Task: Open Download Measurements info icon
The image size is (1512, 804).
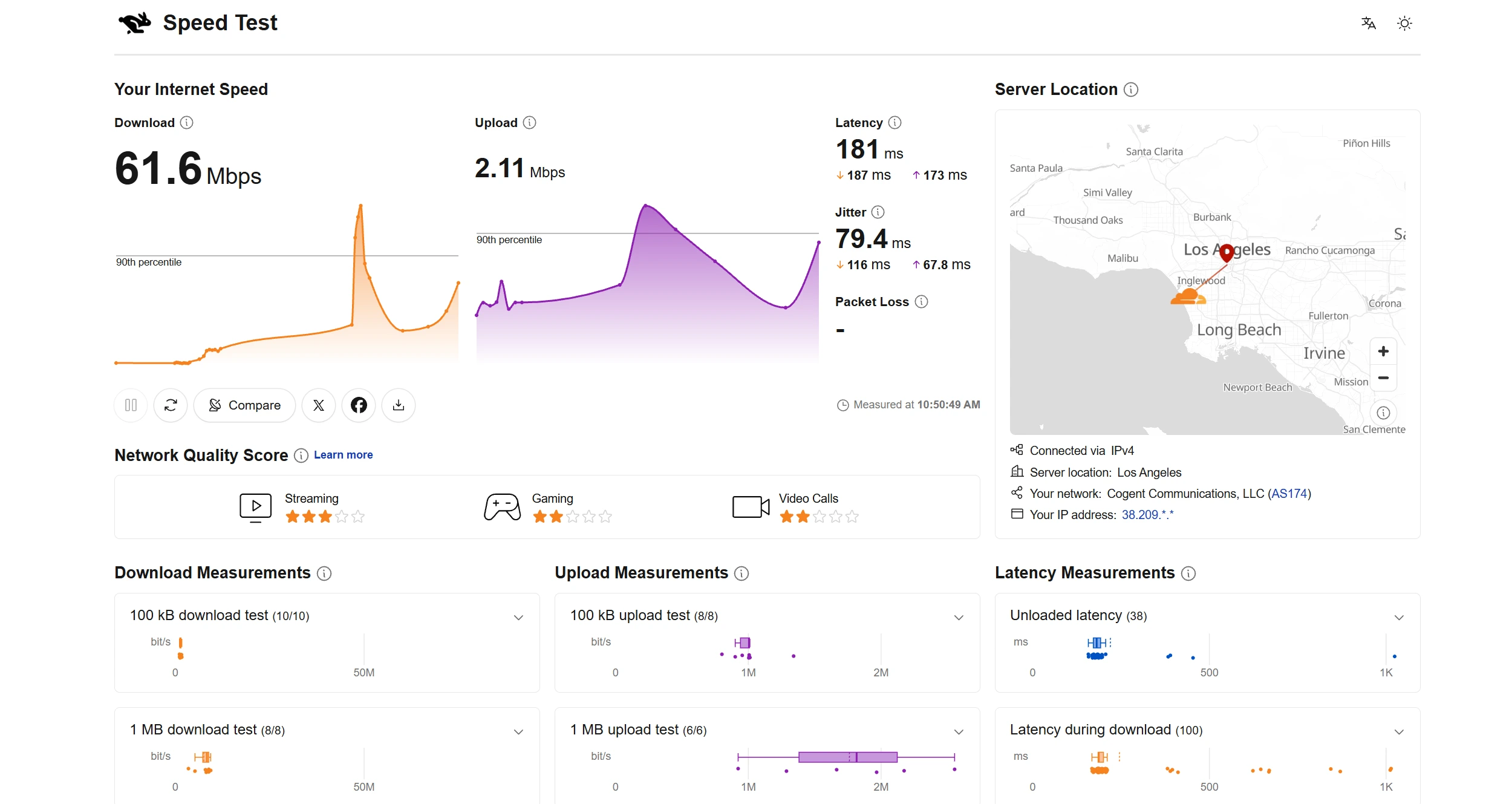Action: 324,574
